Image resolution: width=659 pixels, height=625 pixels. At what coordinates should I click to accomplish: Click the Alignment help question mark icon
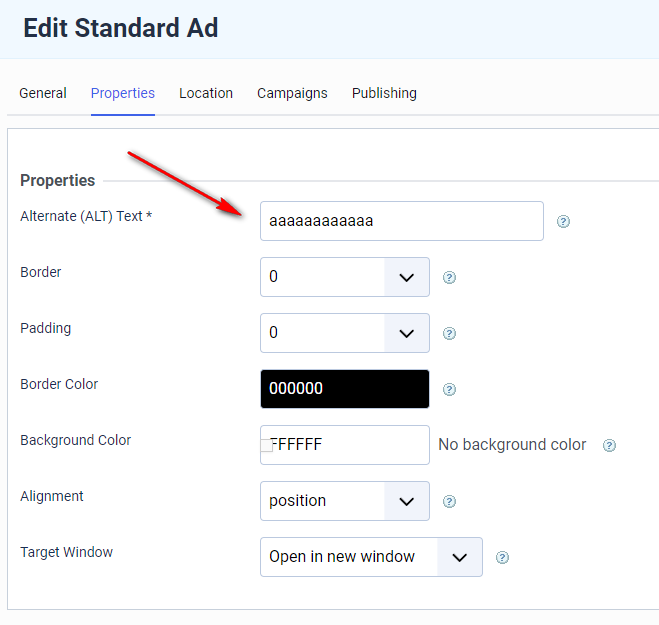[449, 502]
